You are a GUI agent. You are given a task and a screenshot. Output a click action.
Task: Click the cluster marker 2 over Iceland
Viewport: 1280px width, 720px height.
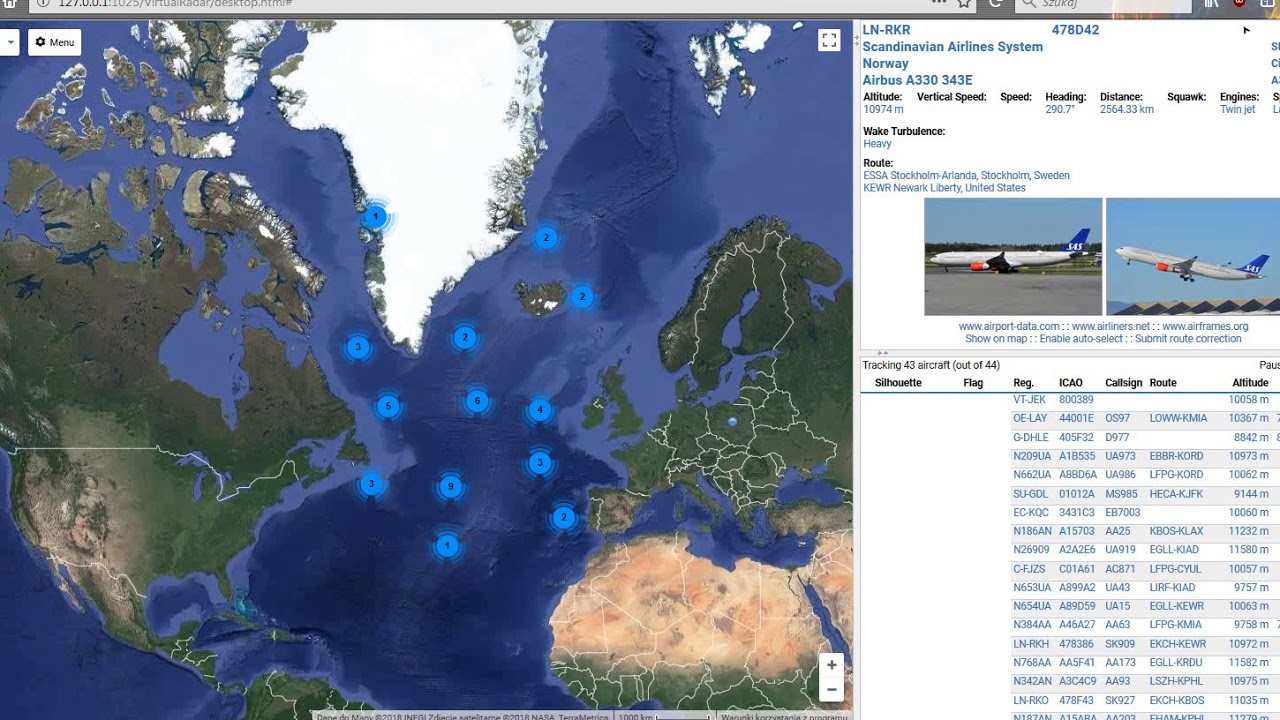coord(582,297)
